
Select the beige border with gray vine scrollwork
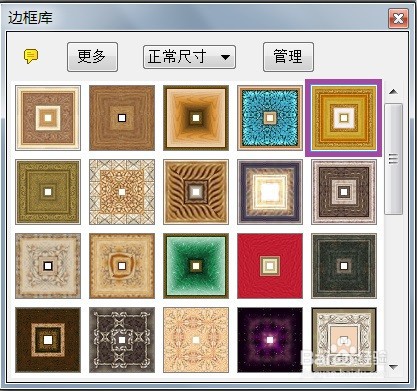point(48,266)
